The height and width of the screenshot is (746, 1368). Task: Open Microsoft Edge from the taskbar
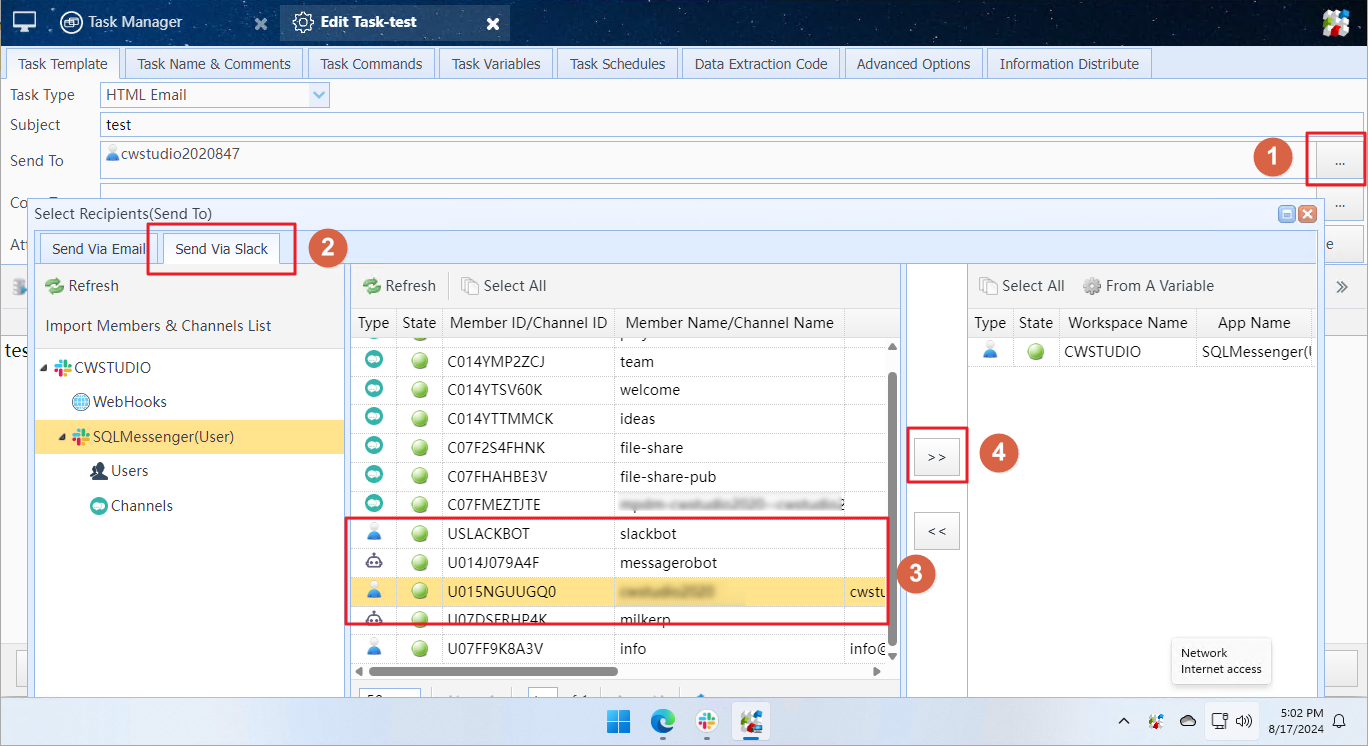tap(663, 721)
